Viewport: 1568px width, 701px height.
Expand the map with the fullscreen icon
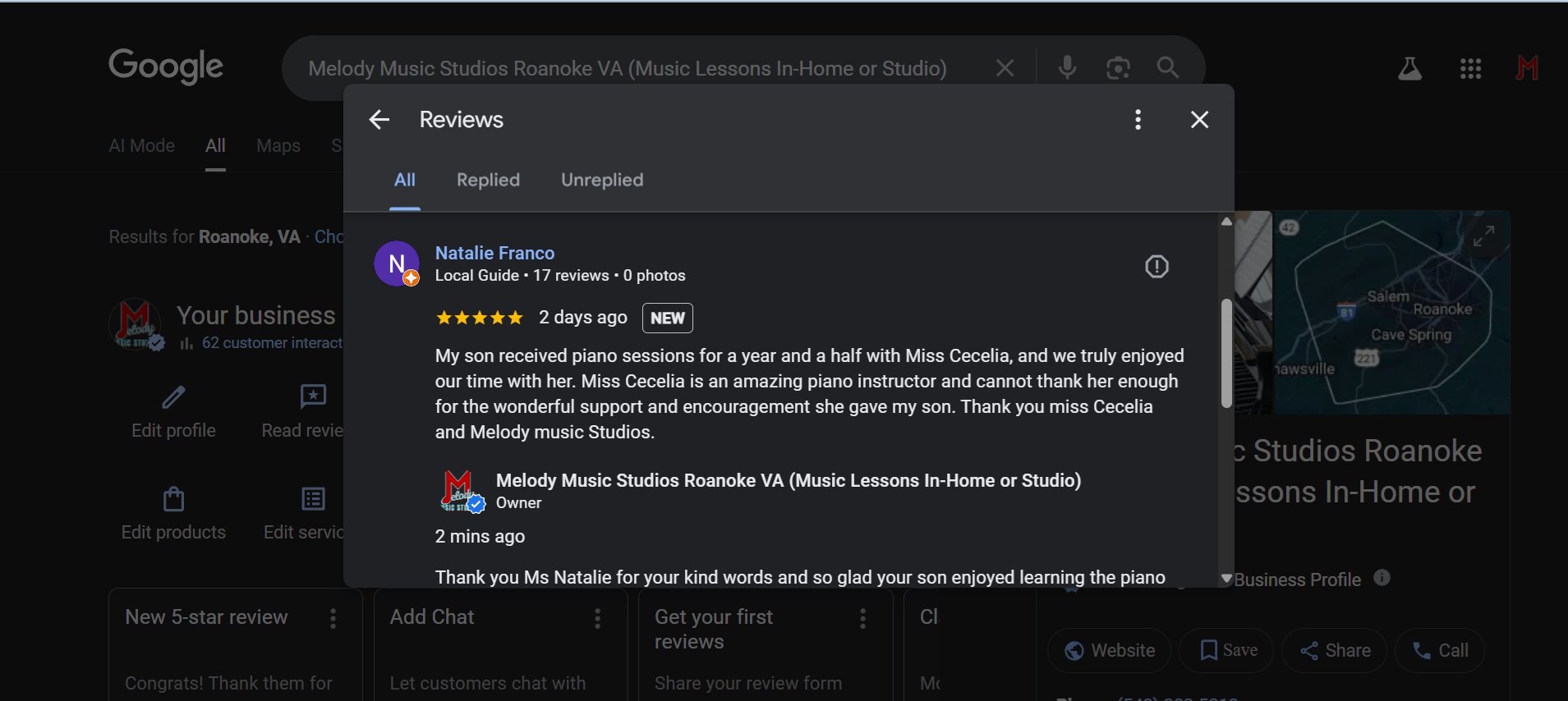click(1483, 236)
